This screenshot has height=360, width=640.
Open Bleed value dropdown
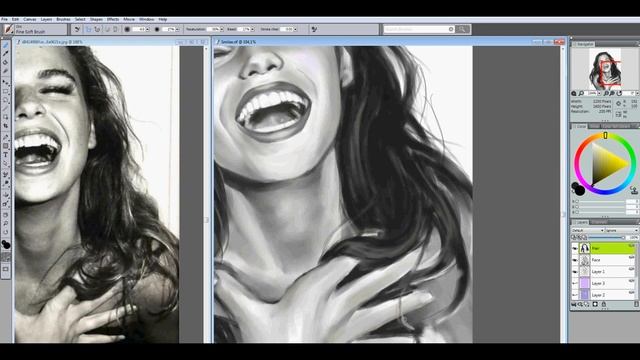(x=252, y=29)
